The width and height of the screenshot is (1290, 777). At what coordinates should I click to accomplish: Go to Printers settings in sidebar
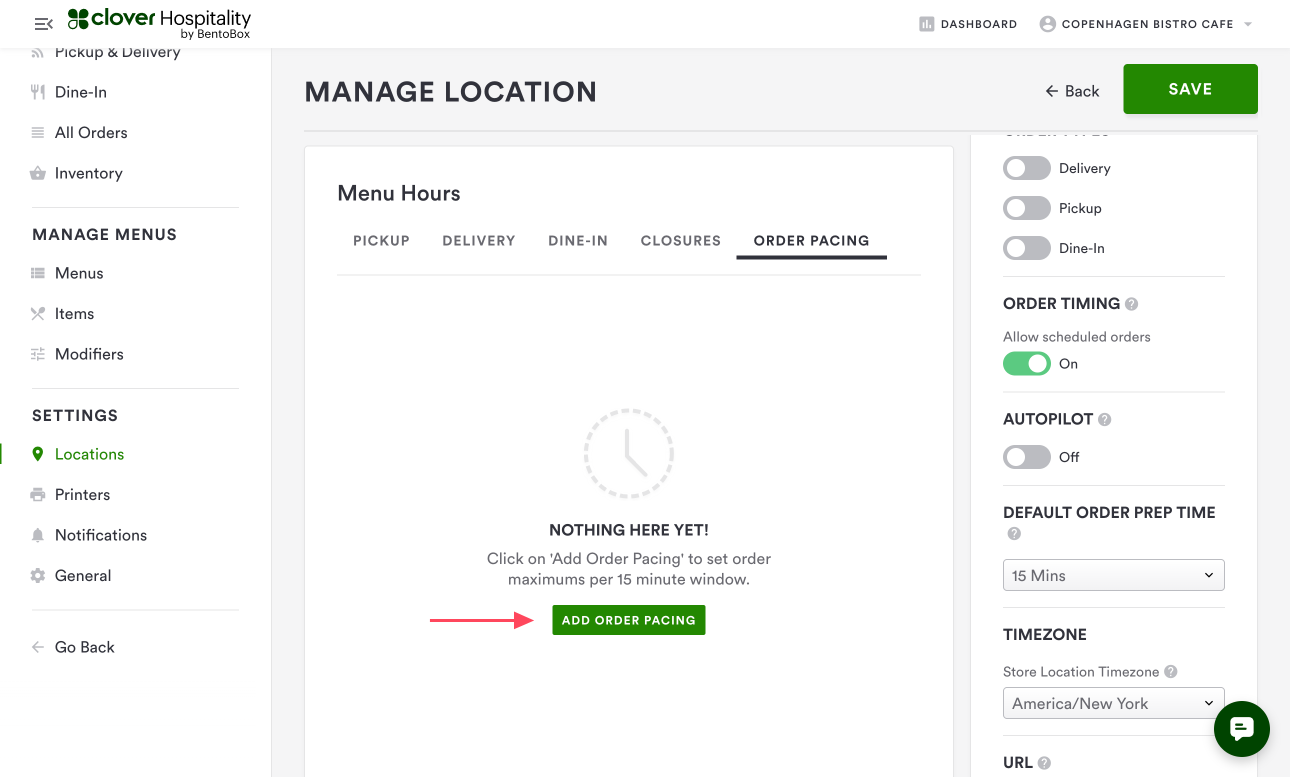82,495
